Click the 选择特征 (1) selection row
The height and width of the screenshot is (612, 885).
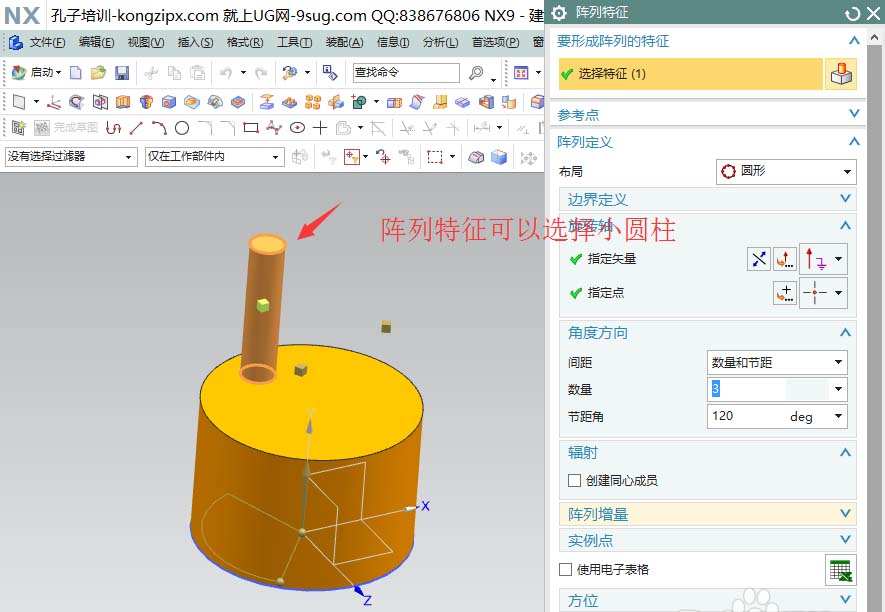pos(690,74)
